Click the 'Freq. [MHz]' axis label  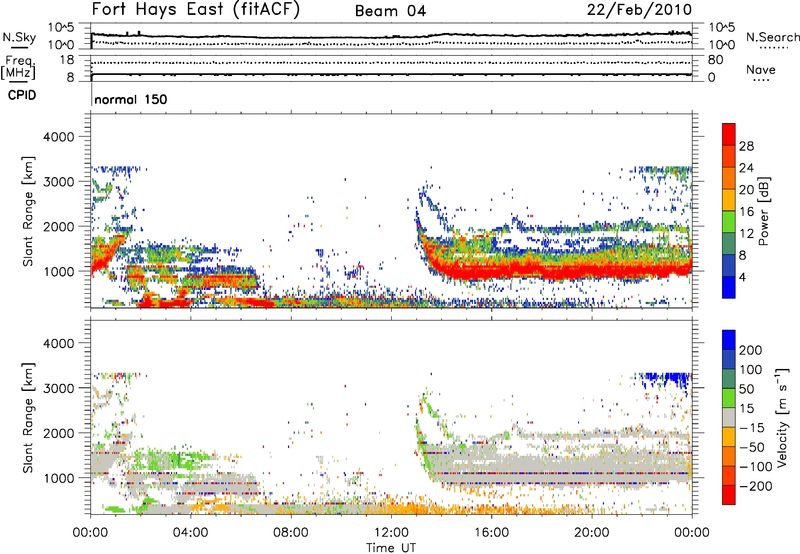coord(18,67)
